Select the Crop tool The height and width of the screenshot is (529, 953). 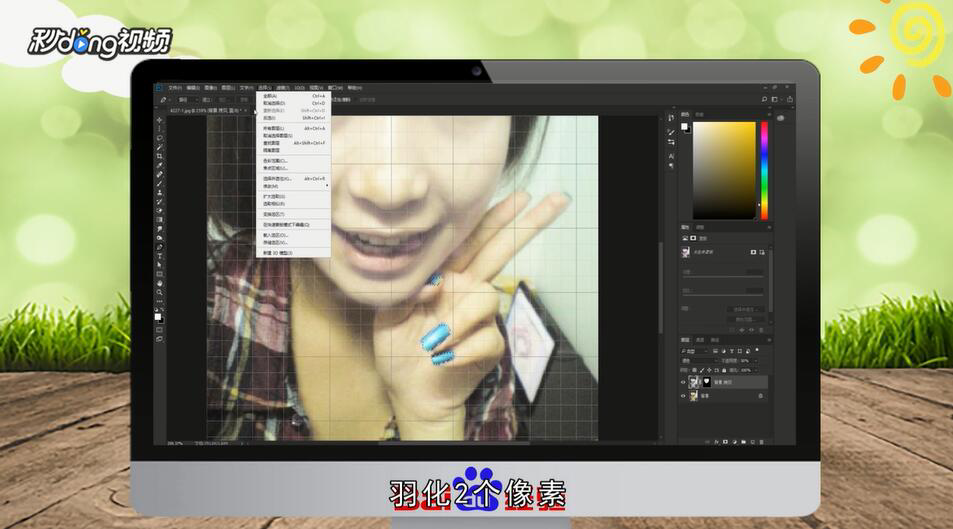(159, 156)
